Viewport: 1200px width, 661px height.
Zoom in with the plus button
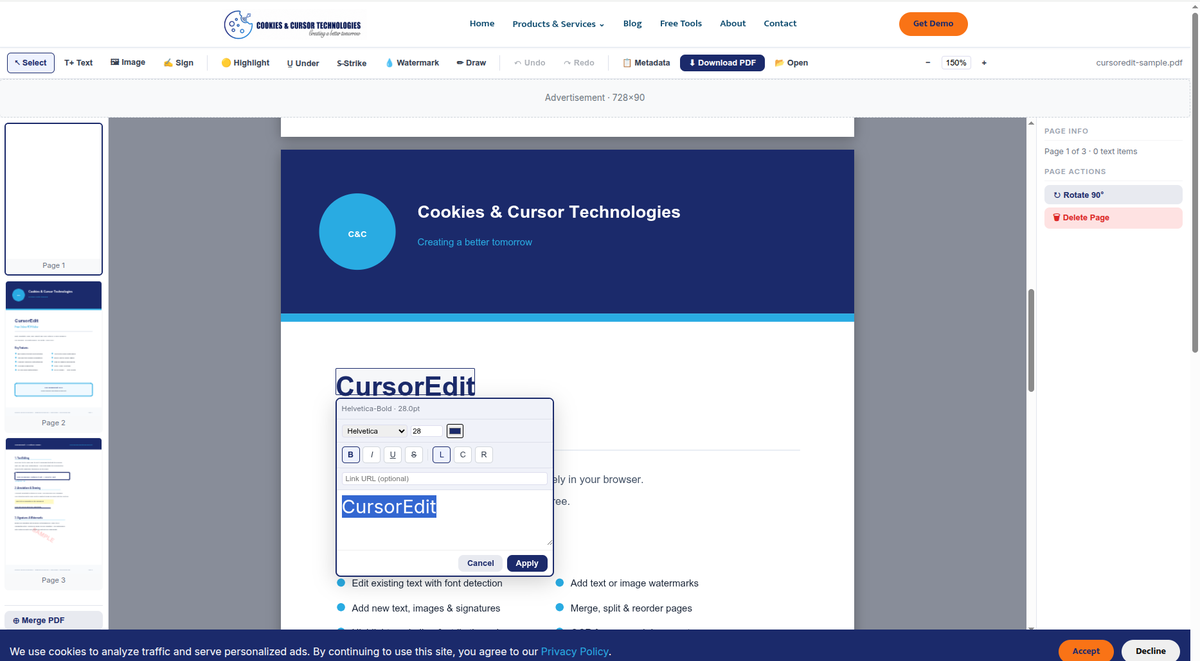point(984,63)
